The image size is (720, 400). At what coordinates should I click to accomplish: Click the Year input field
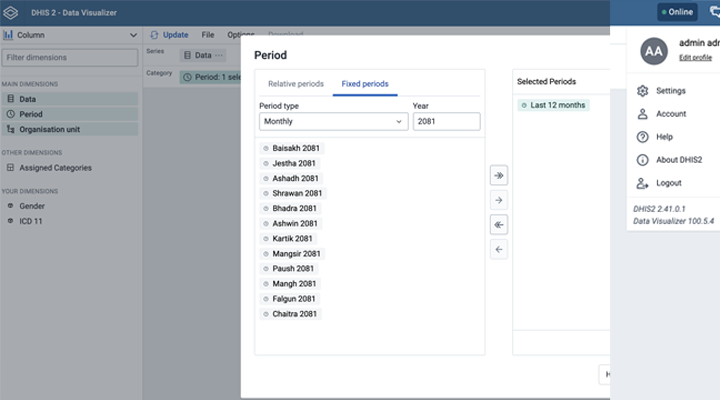pyautogui.click(x=446, y=121)
